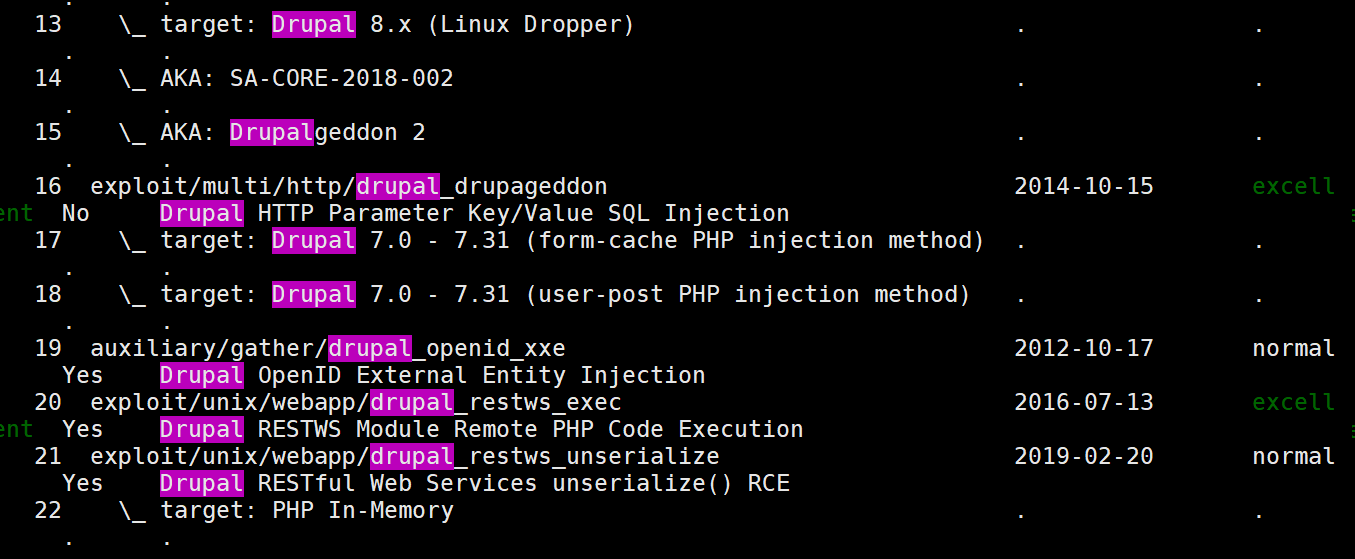Click the green 'excell' rank on row 16
Image resolution: width=1355 pixels, height=559 pixels.
[1294, 186]
